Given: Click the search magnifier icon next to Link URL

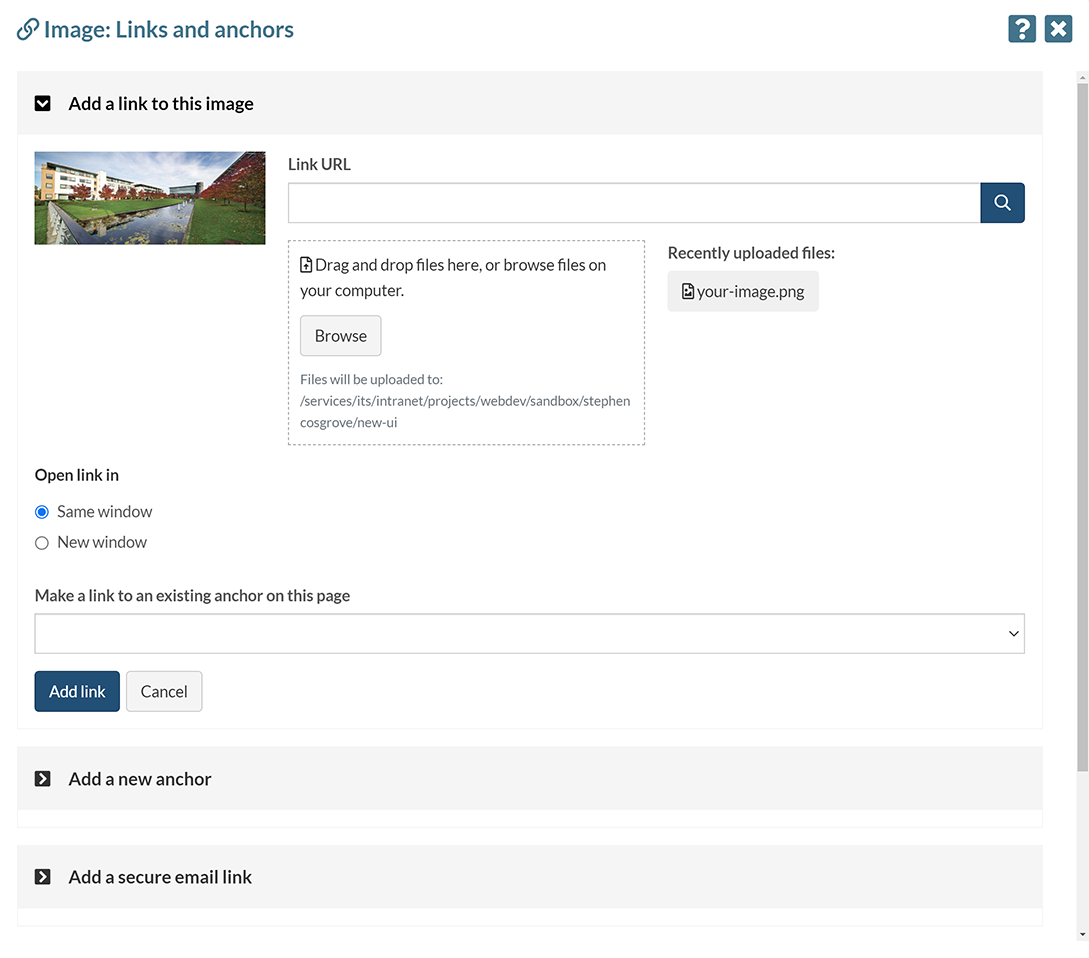Looking at the screenshot, I should tap(1002, 203).
